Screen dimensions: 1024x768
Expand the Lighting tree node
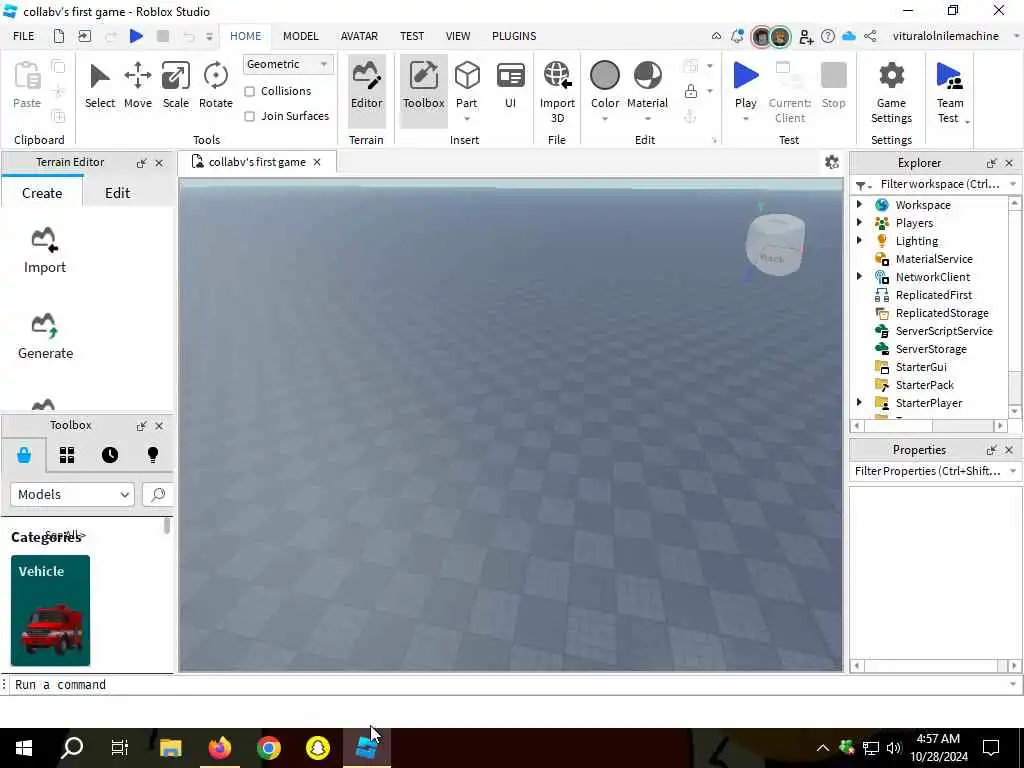859,240
